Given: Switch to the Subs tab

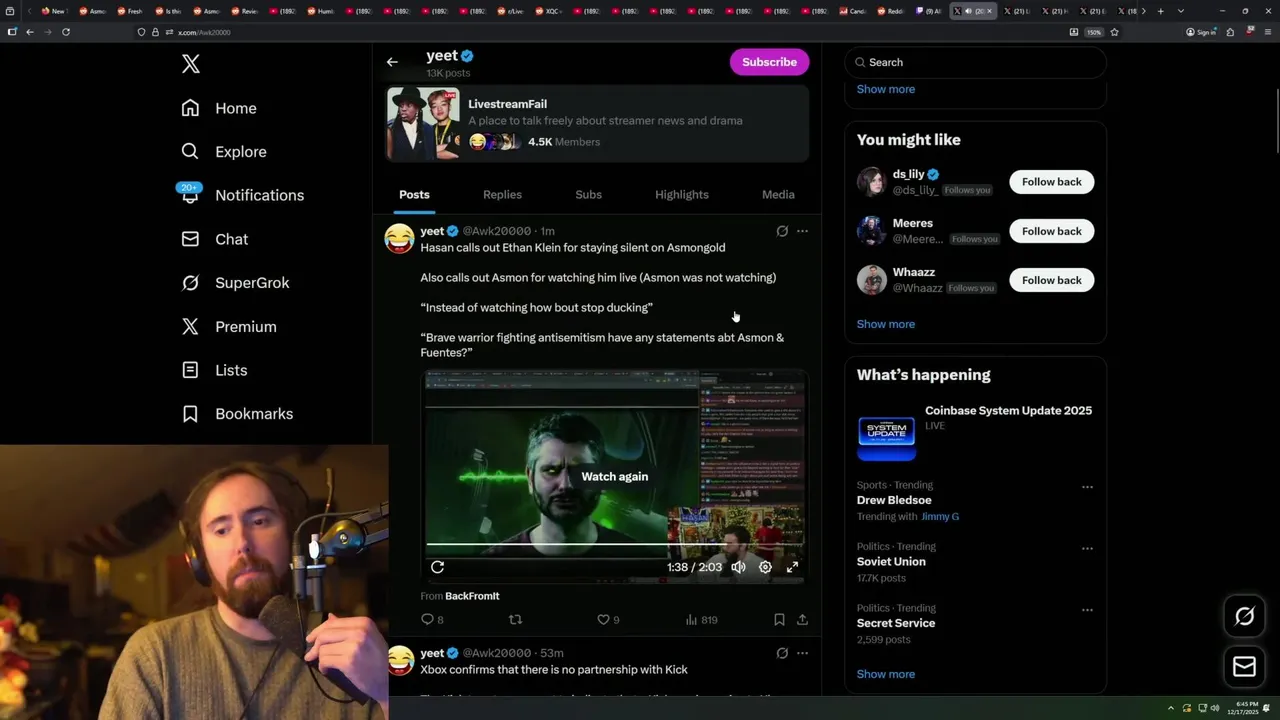Looking at the screenshot, I should tap(588, 195).
